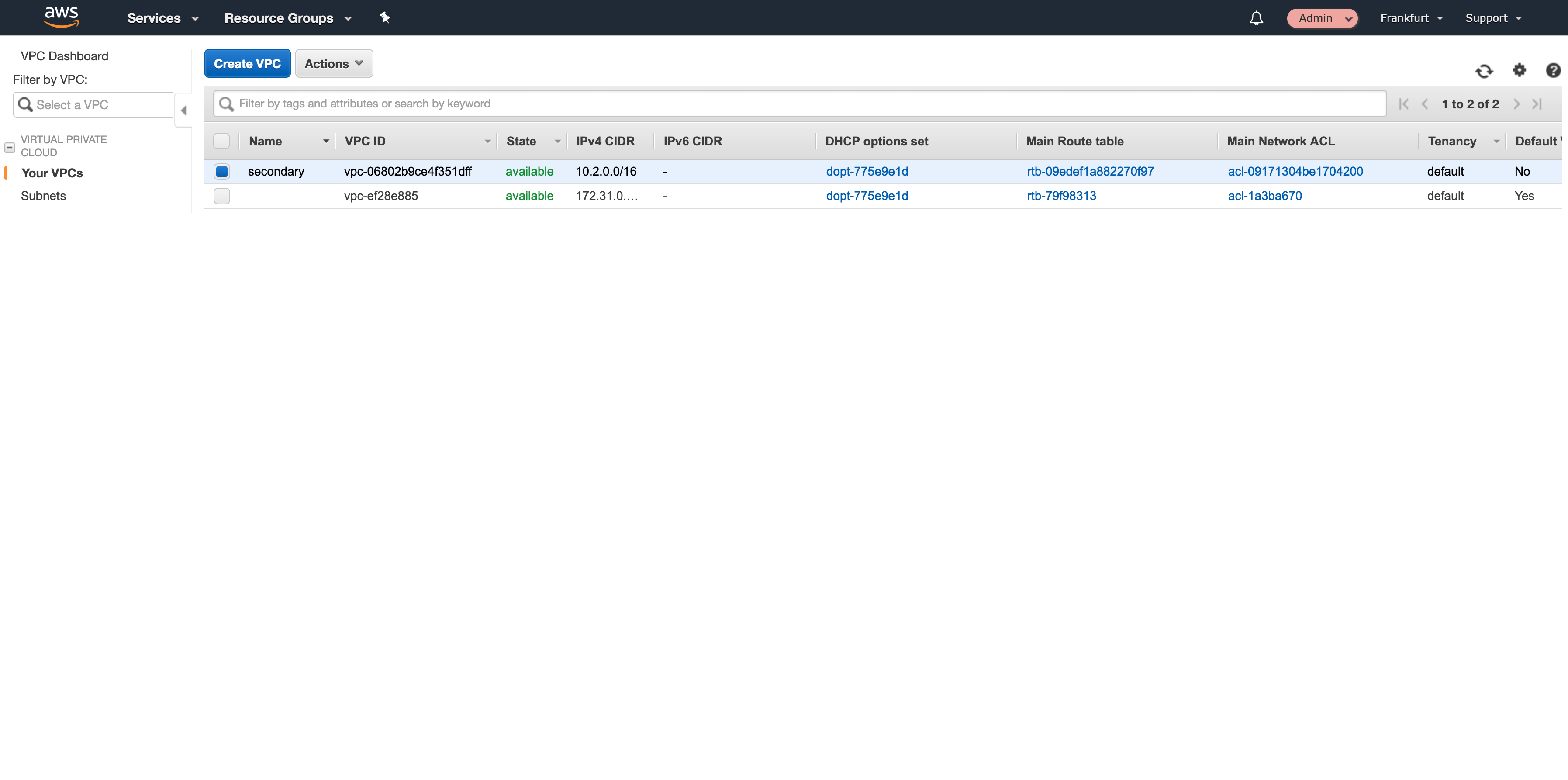Open the Frankfurt region selector

[x=1412, y=18]
